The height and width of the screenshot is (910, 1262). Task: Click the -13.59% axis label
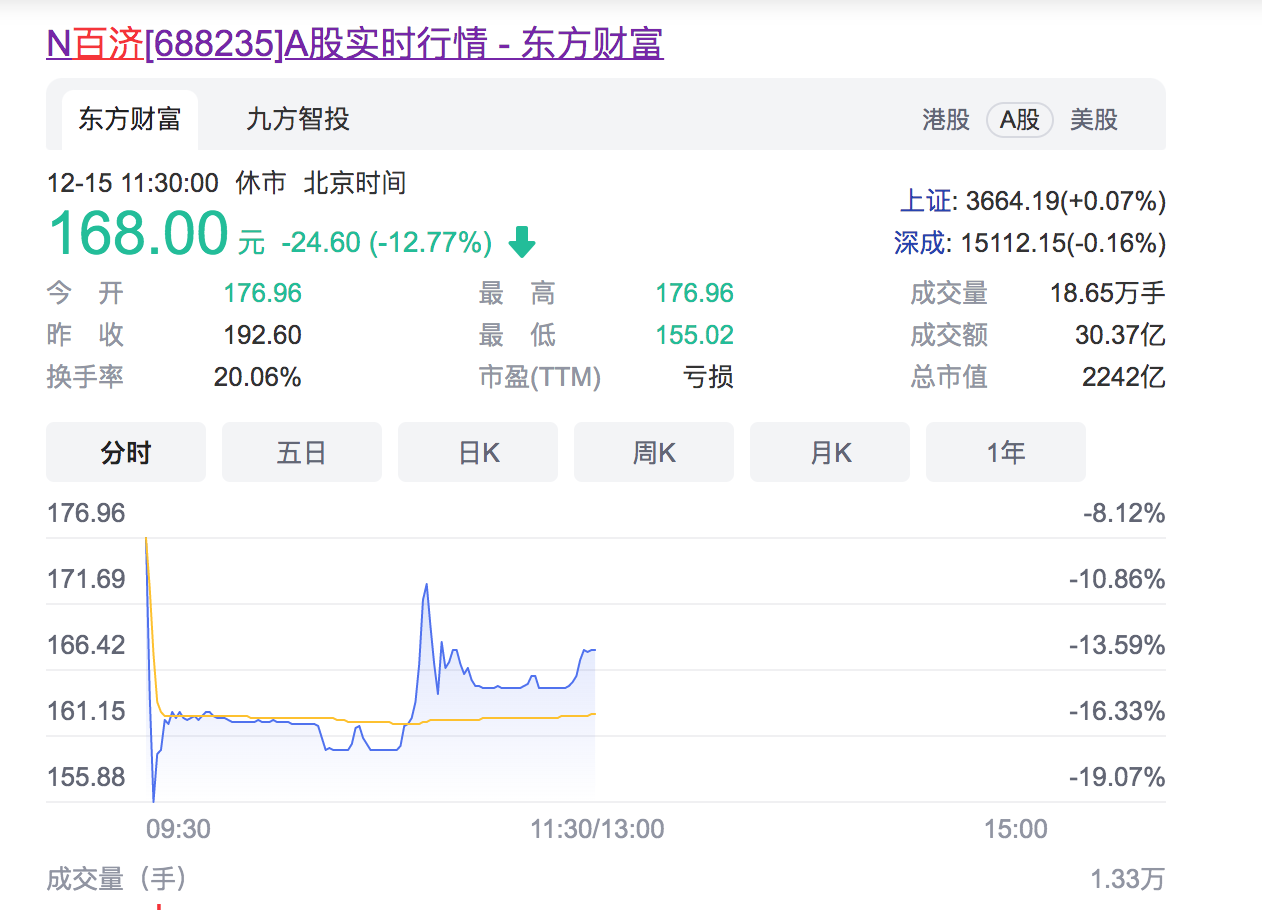point(1117,645)
